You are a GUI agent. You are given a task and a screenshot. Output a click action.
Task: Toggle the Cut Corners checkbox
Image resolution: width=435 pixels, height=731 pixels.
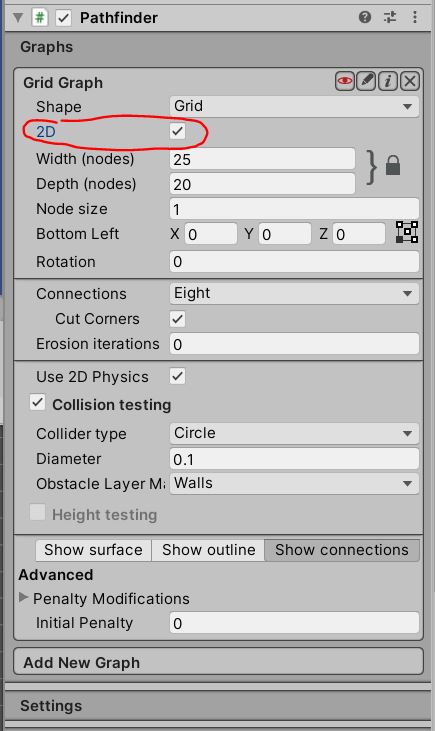[178, 319]
